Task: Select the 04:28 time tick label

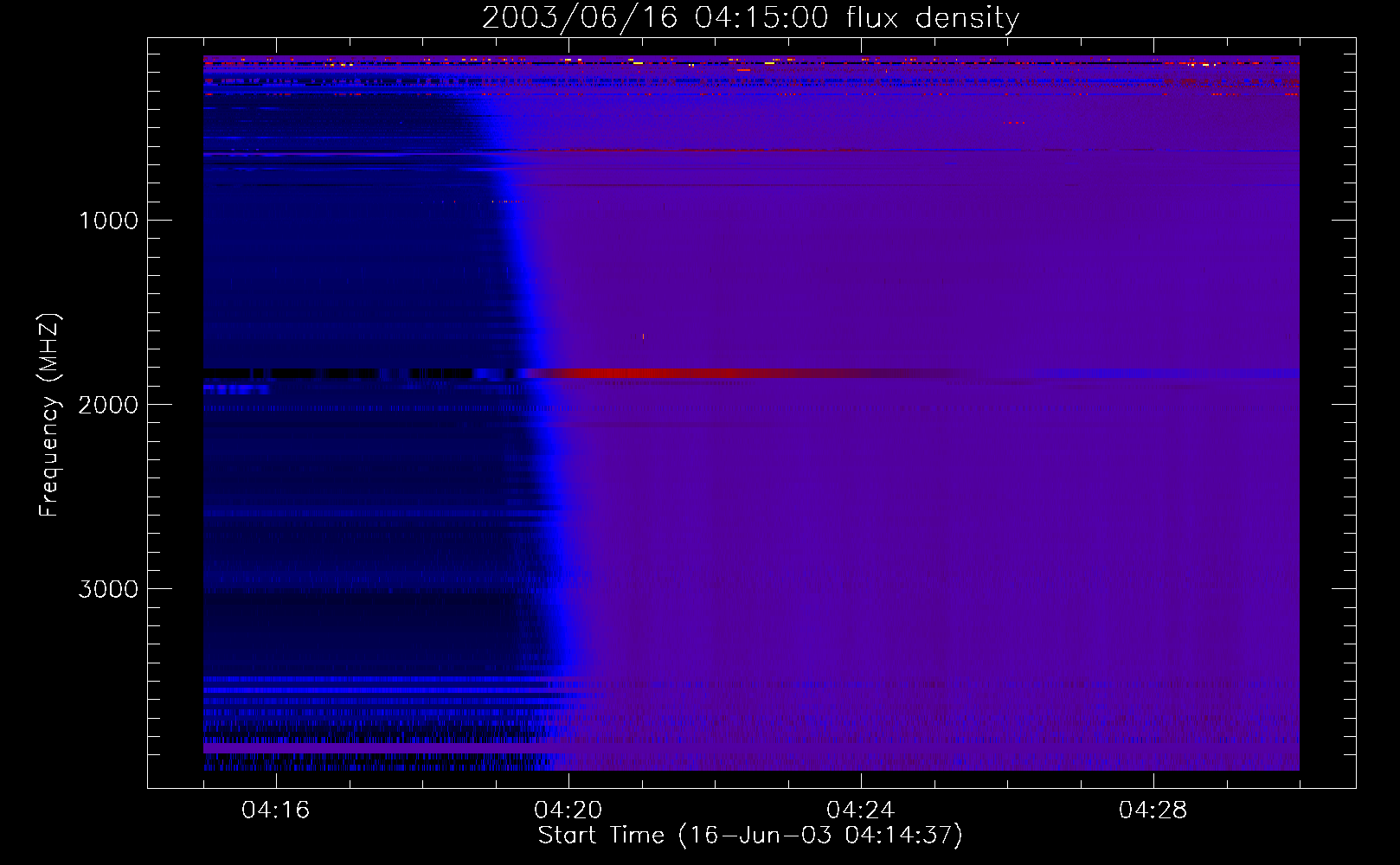Action: (x=1153, y=811)
